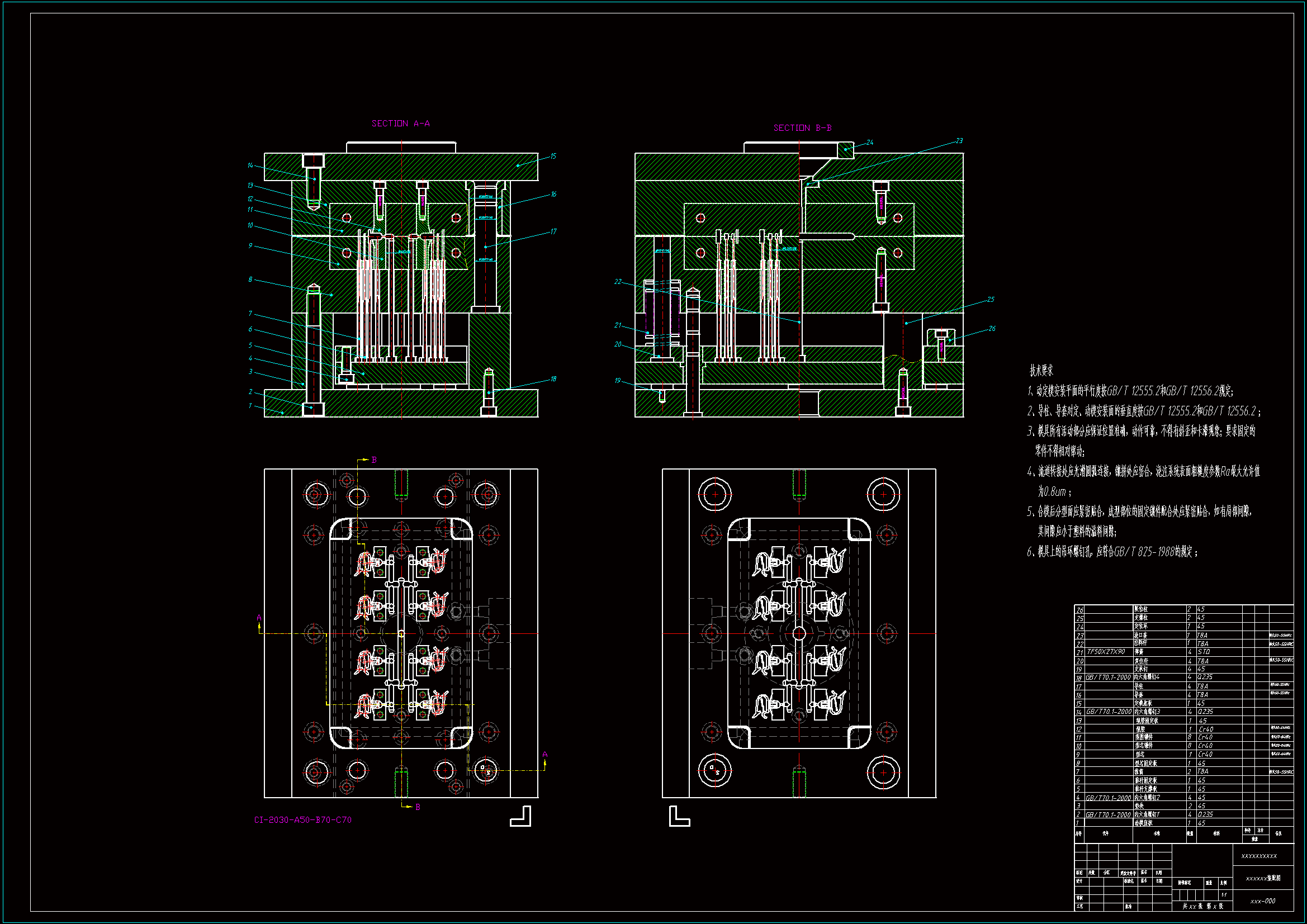Image resolution: width=1307 pixels, height=924 pixels.
Task: Click balloon number 26 in section B-B
Action: [992, 329]
